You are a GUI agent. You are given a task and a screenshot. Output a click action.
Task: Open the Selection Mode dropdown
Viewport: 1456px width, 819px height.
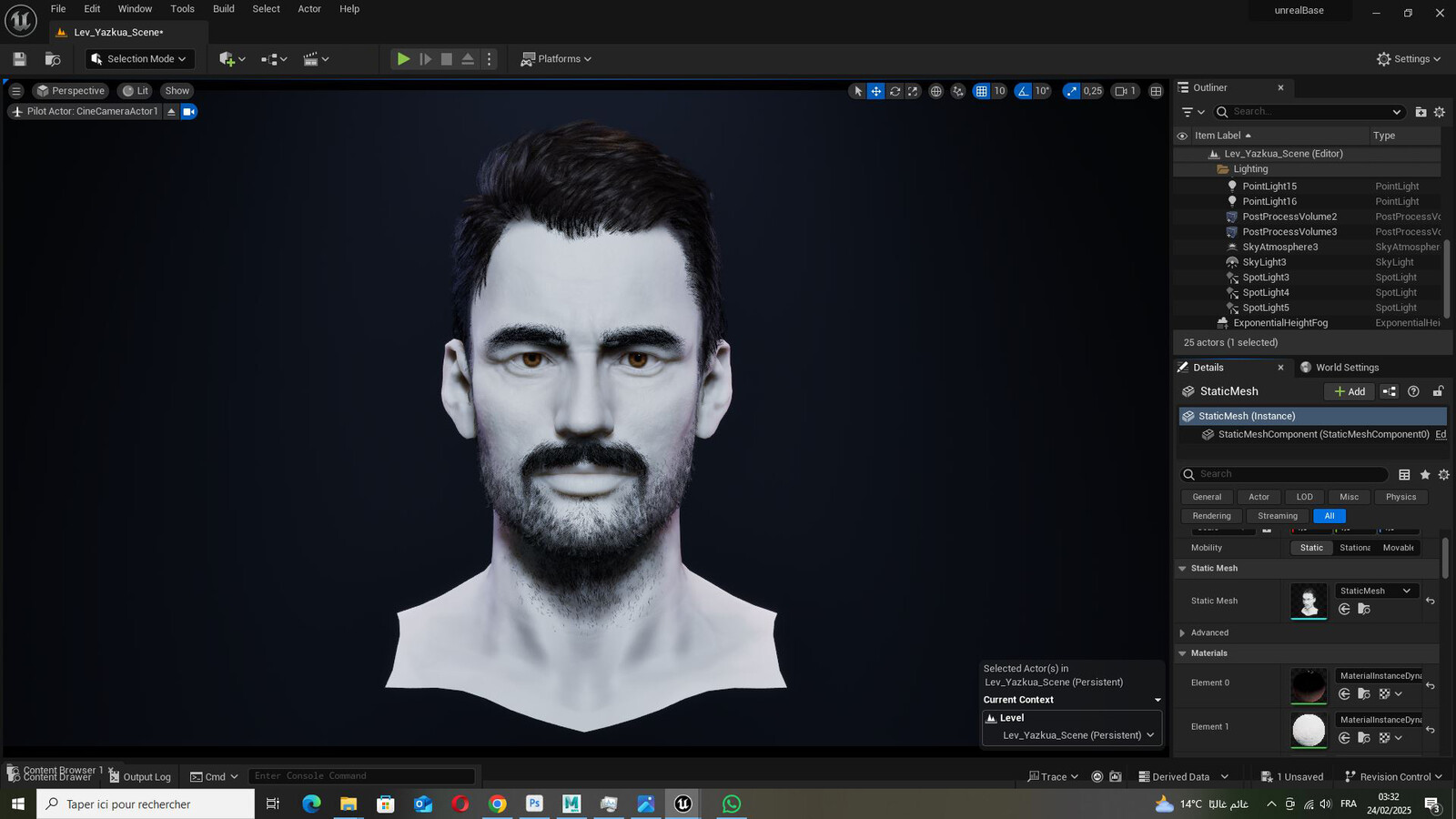pyautogui.click(x=140, y=59)
